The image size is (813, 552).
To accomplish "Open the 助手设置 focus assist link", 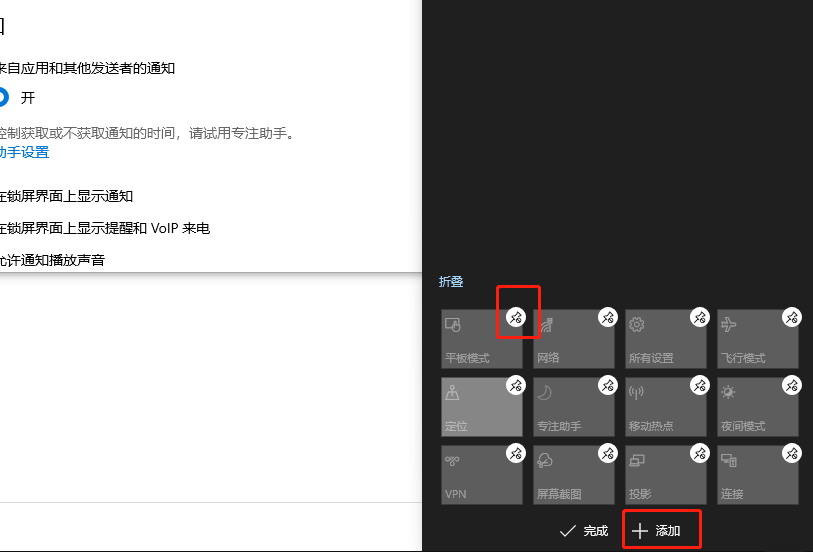I will 24,152.
